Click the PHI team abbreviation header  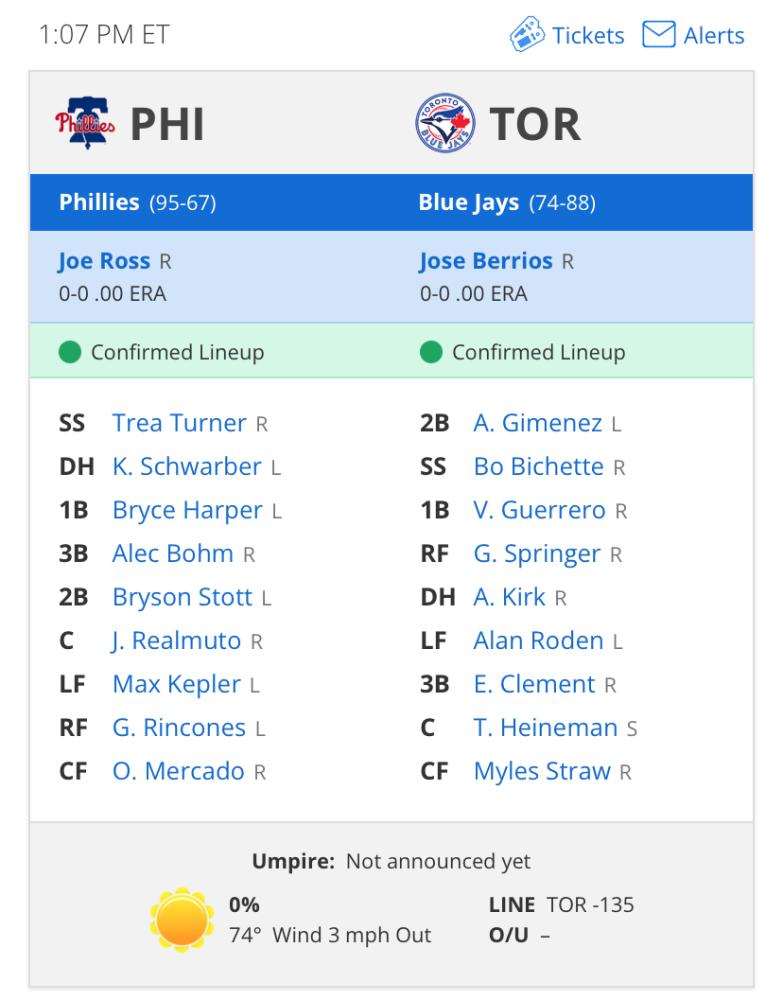(x=167, y=124)
